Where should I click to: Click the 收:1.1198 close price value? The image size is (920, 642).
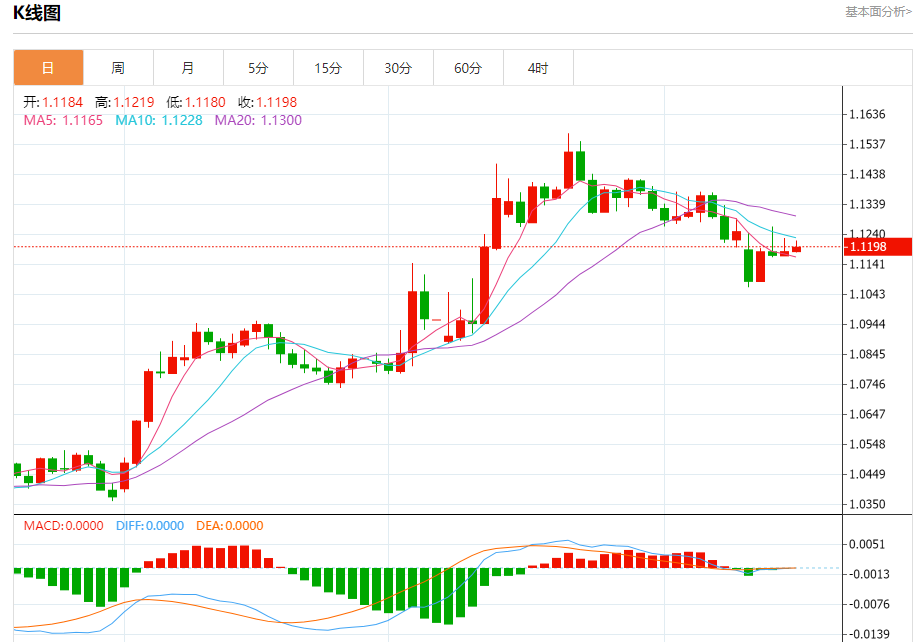tap(268, 102)
